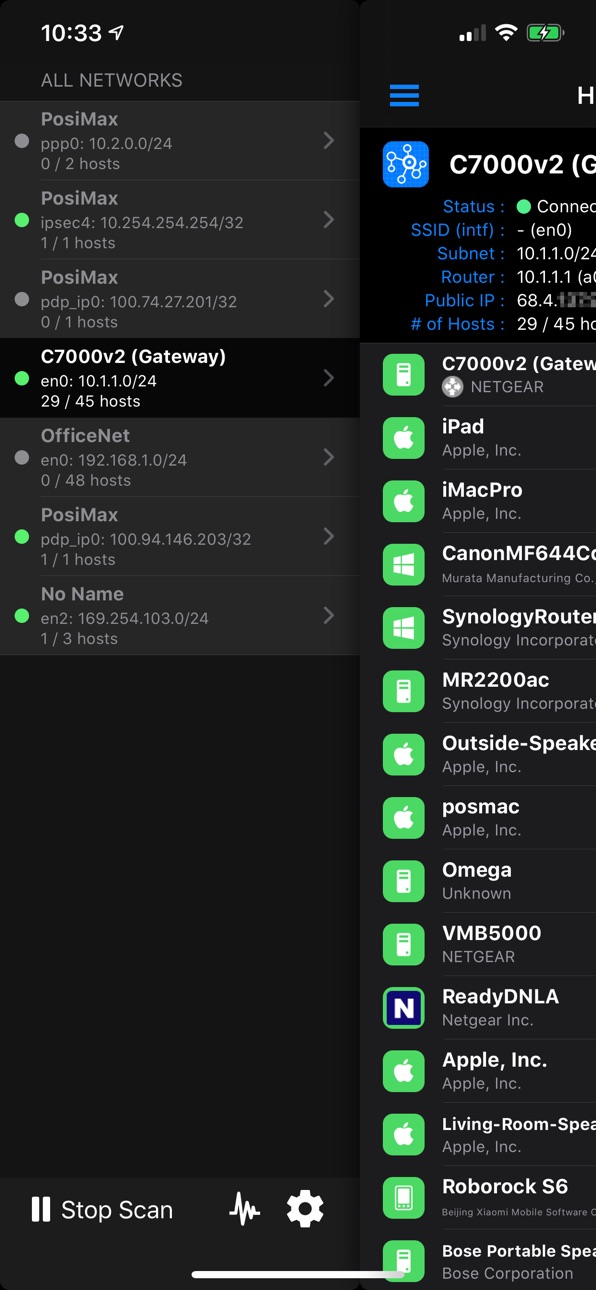
Task: Tap the home indicator bar
Action: 298,1275
